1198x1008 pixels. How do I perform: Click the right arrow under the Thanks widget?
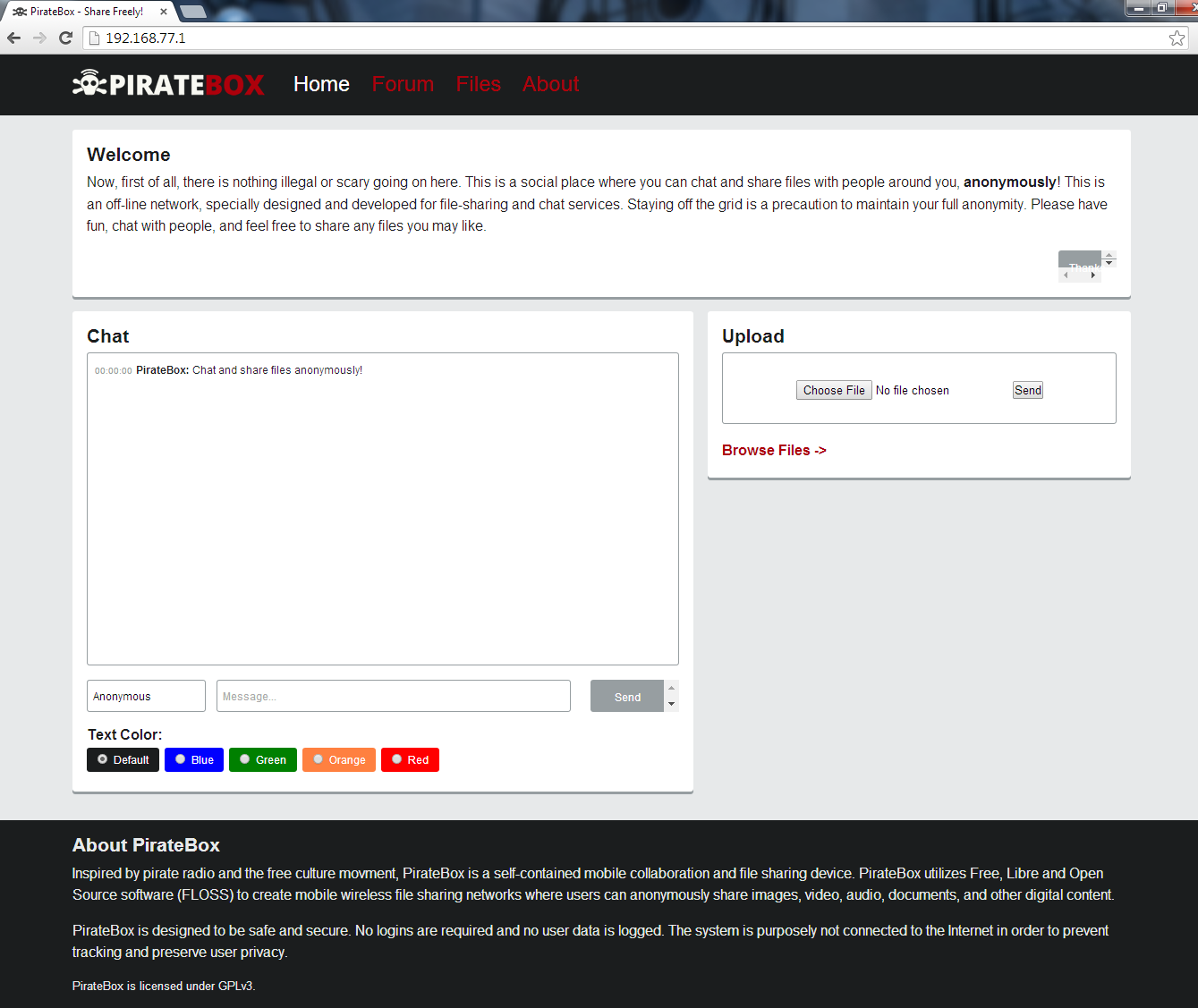[x=1093, y=275]
